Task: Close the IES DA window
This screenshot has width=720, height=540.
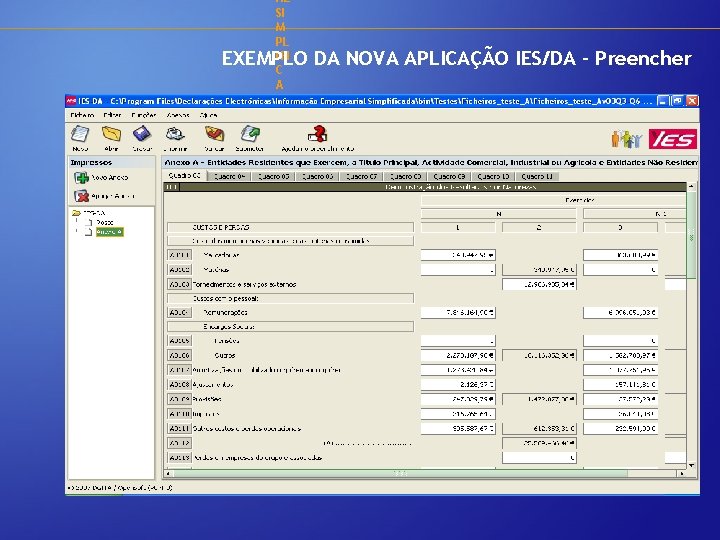Action: pyautogui.click(x=692, y=101)
